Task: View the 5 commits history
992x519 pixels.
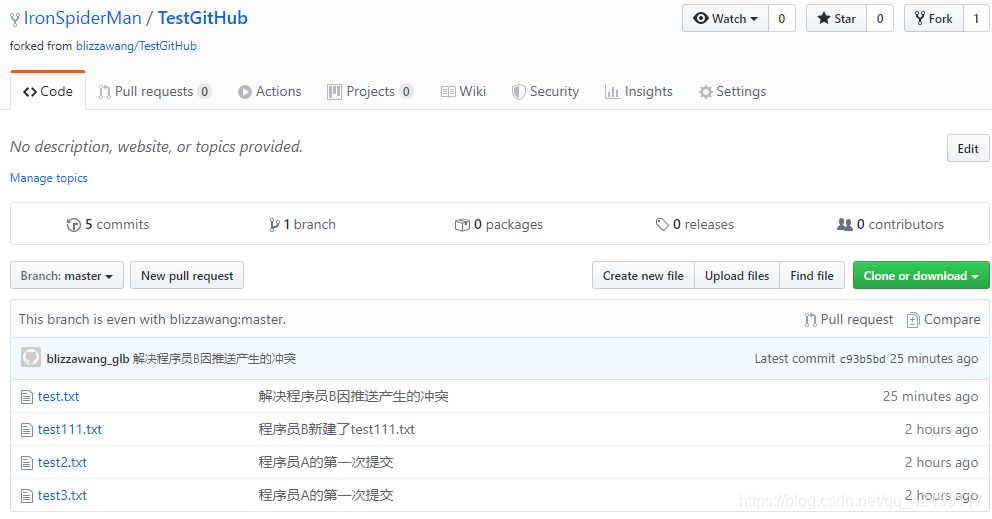Action: [x=108, y=224]
